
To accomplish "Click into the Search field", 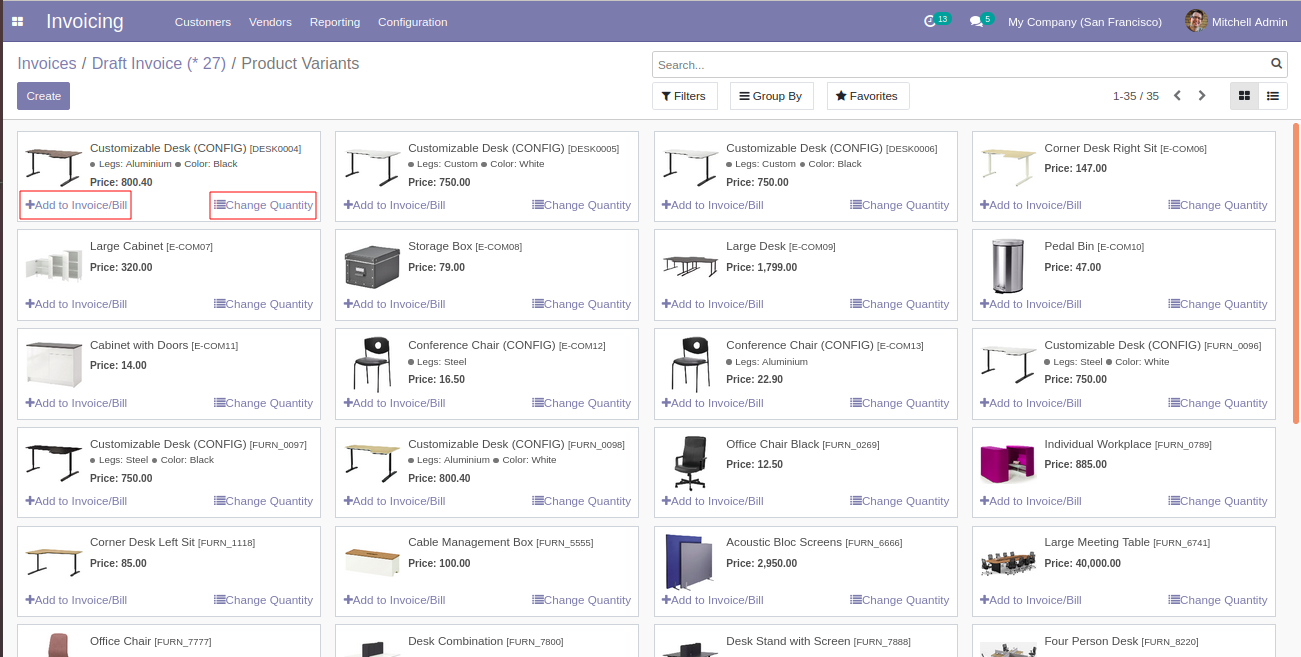I will pos(960,65).
